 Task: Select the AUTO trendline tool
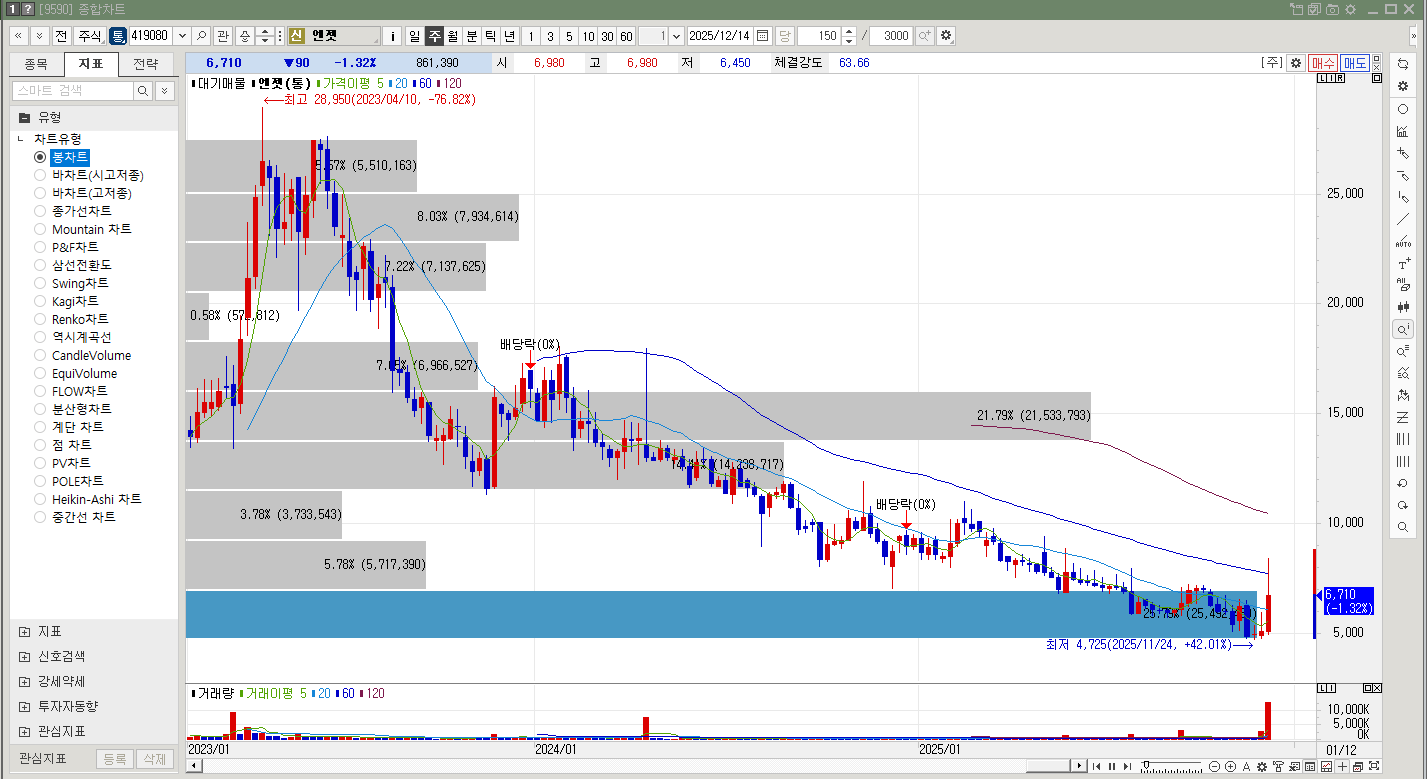(1403, 241)
